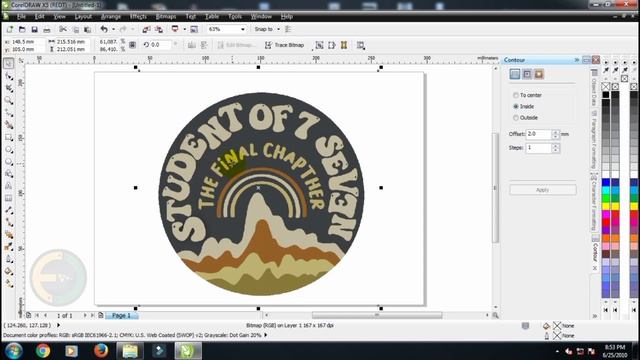Click the Page 1 tab
Screen dimensions: 640x360
point(122,316)
